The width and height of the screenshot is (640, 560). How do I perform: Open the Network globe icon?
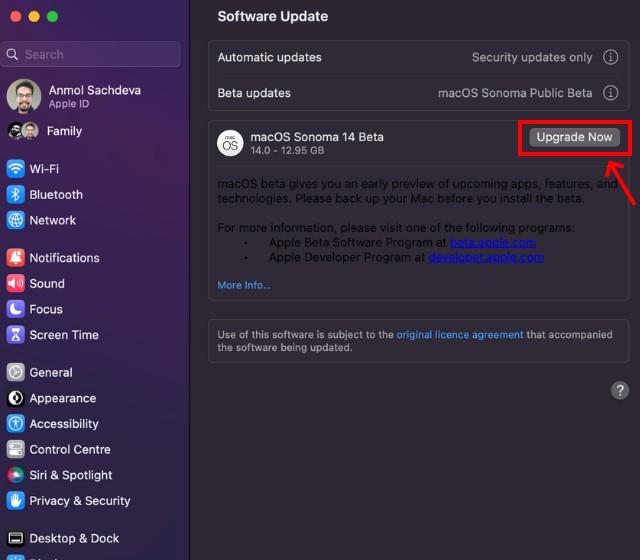(x=16, y=220)
